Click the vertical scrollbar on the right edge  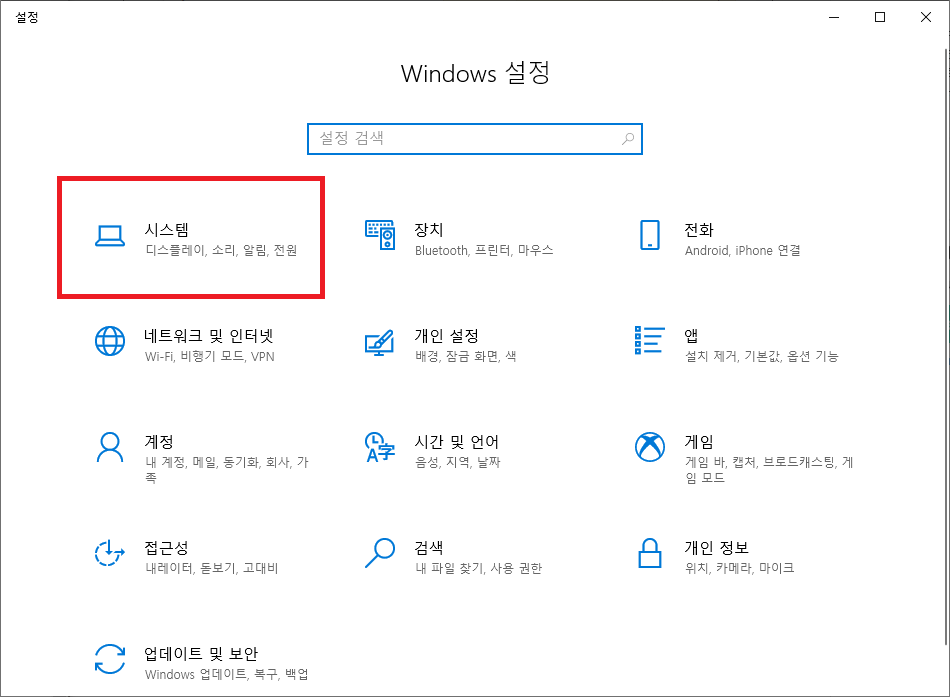(x=946, y=345)
